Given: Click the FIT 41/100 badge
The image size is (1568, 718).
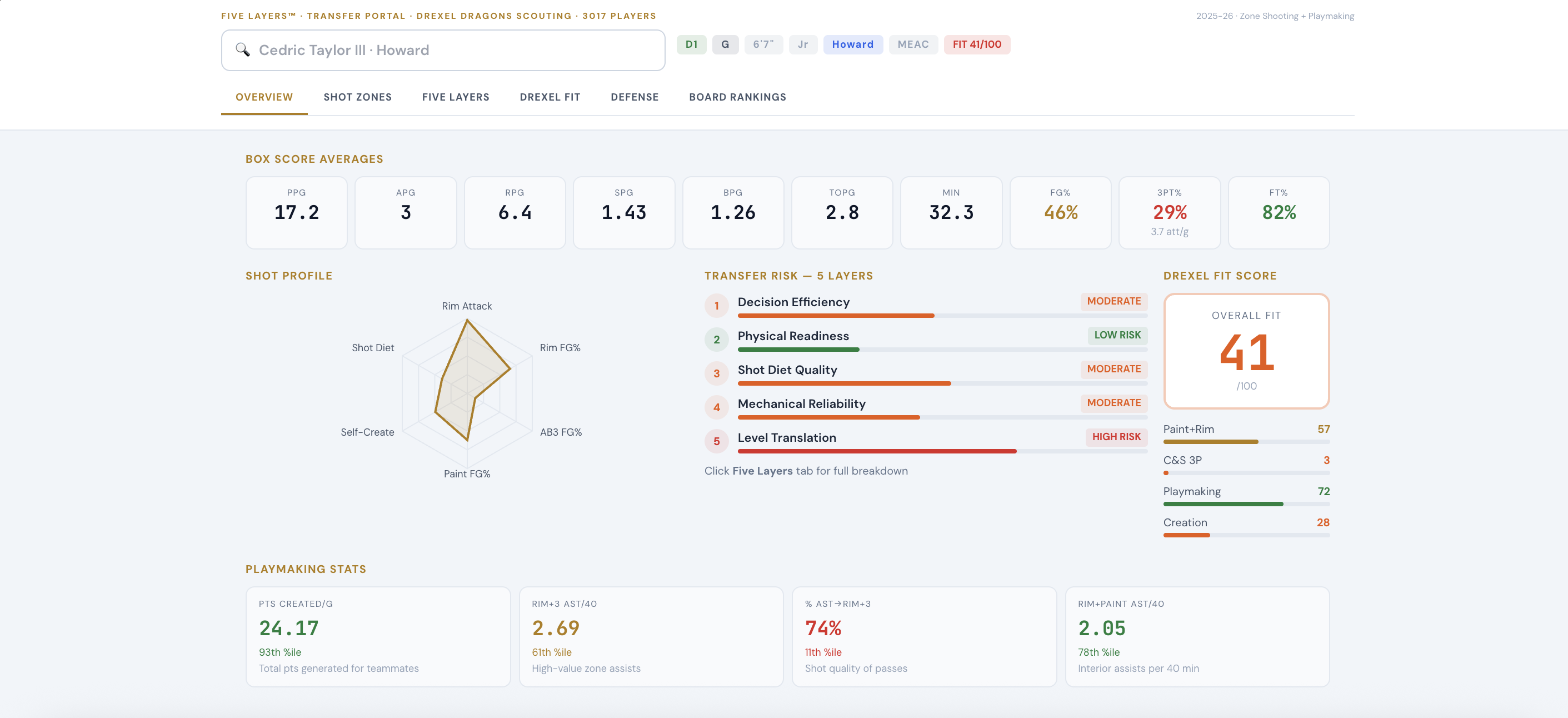Looking at the screenshot, I should (977, 44).
